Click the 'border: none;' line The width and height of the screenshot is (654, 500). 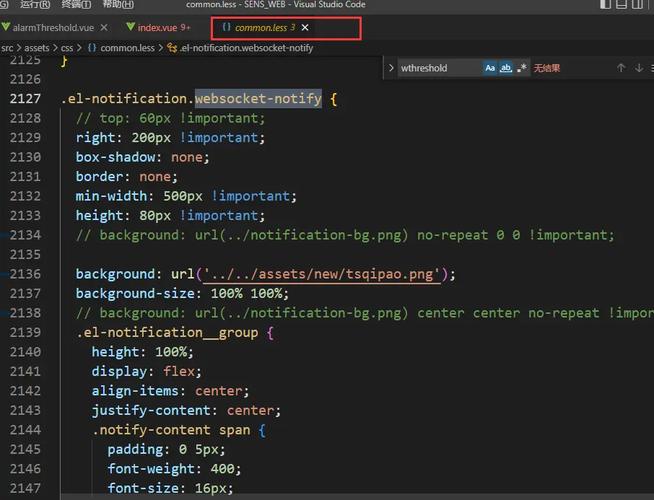[126, 177]
